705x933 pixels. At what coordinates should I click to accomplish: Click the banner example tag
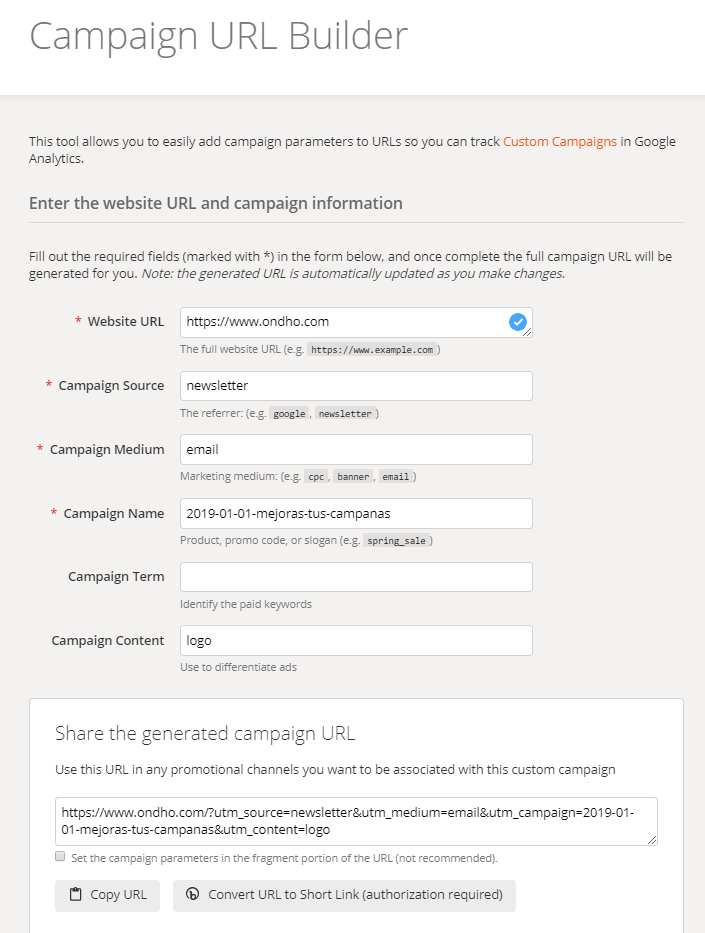tap(353, 477)
